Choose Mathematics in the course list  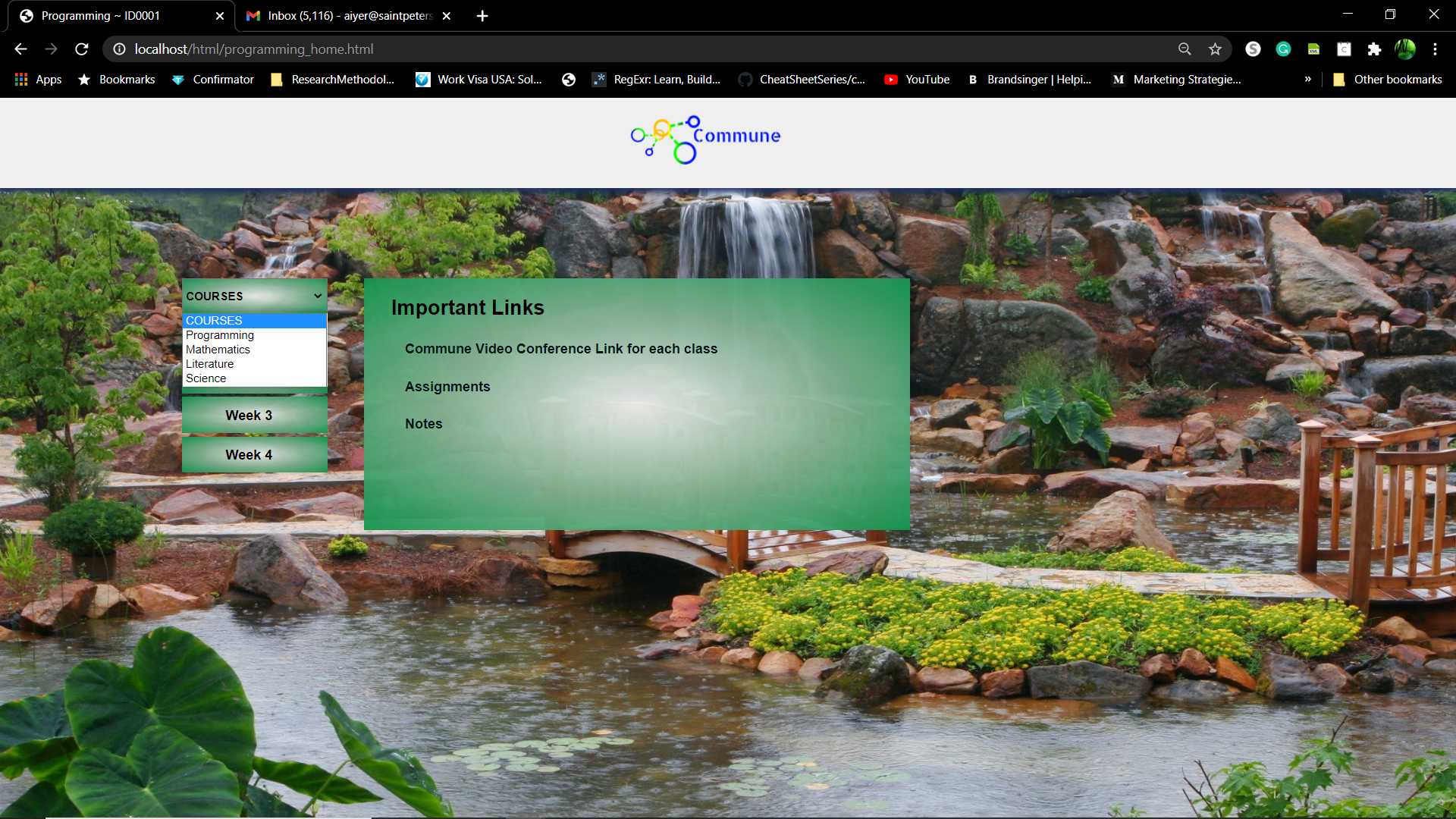pyautogui.click(x=218, y=350)
